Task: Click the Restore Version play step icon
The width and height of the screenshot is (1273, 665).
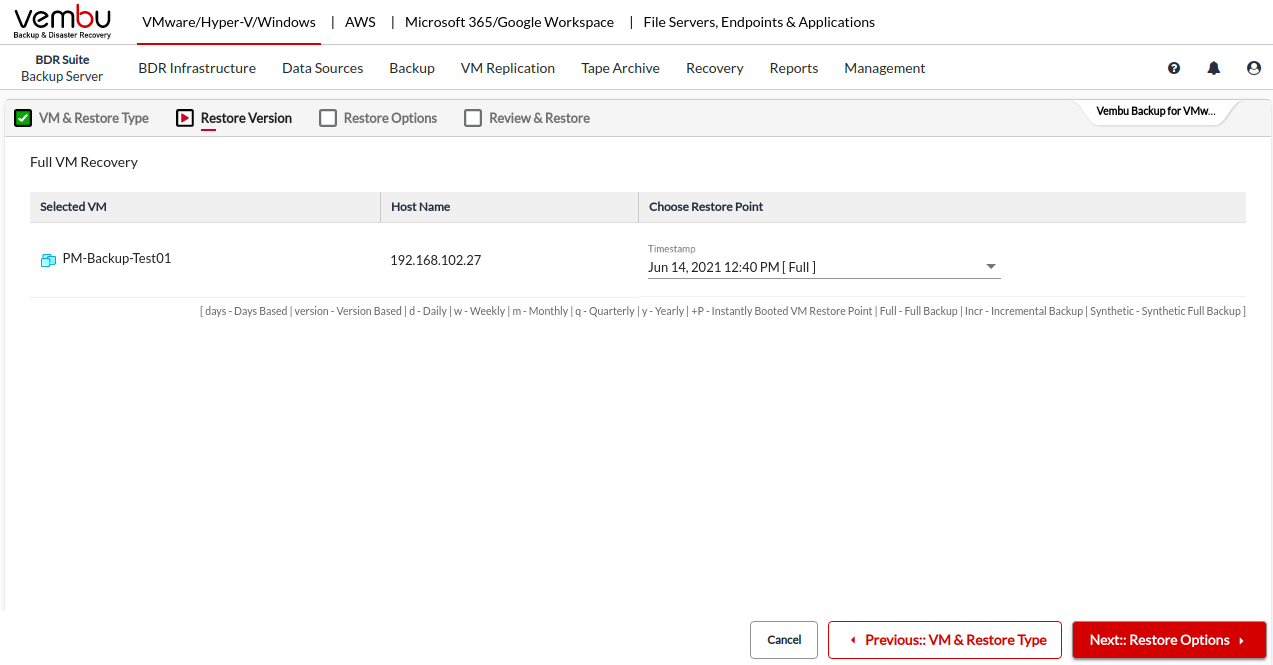Action: (185, 118)
